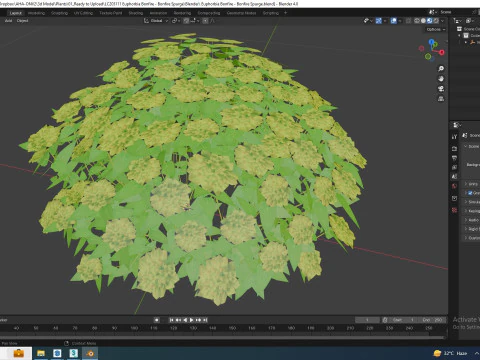Click the blue Z axis gizmo ball
The image size is (480, 360).
click(431, 42)
